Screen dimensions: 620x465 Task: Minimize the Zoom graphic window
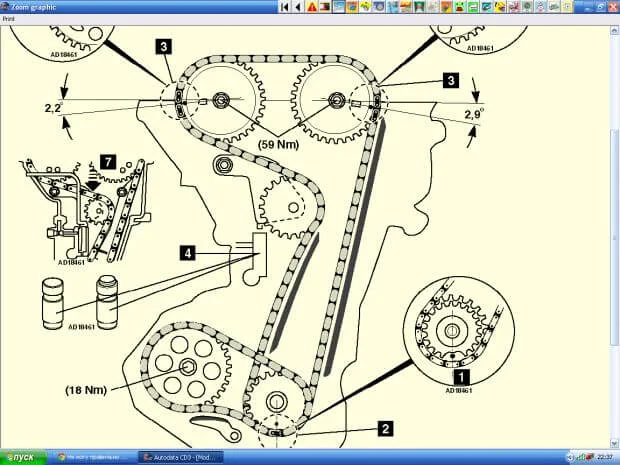[586, 5]
